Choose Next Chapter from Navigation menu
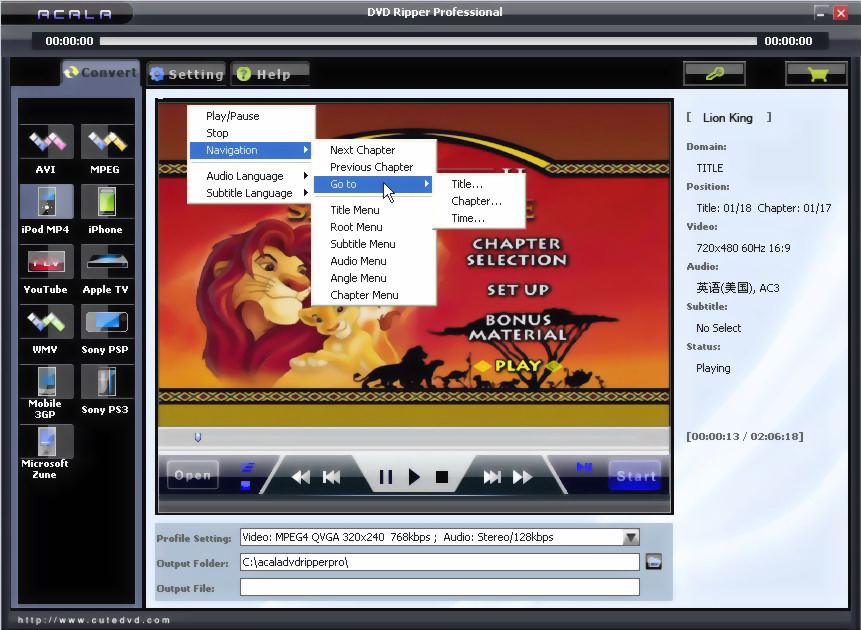861x630 pixels. click(362, 150)
